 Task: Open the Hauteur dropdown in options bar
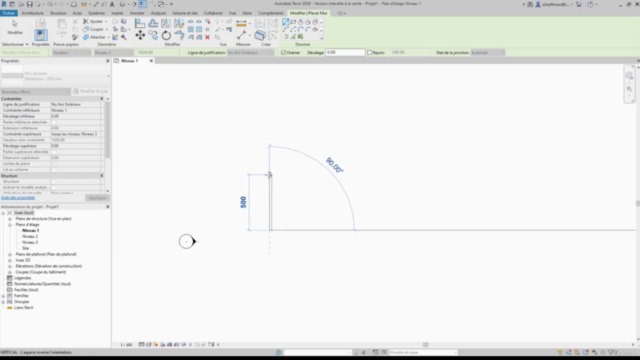coord(71,53)
